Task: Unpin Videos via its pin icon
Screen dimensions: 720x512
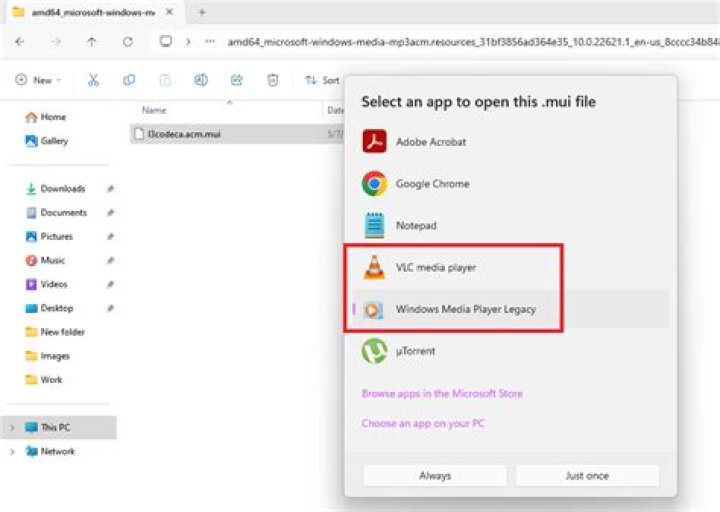Action: [110, 284]
